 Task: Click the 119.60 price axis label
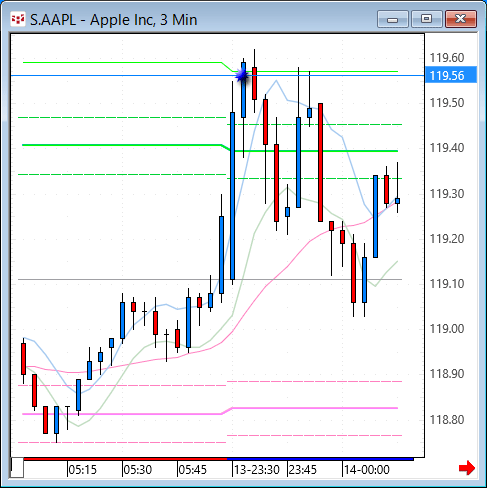447,58
